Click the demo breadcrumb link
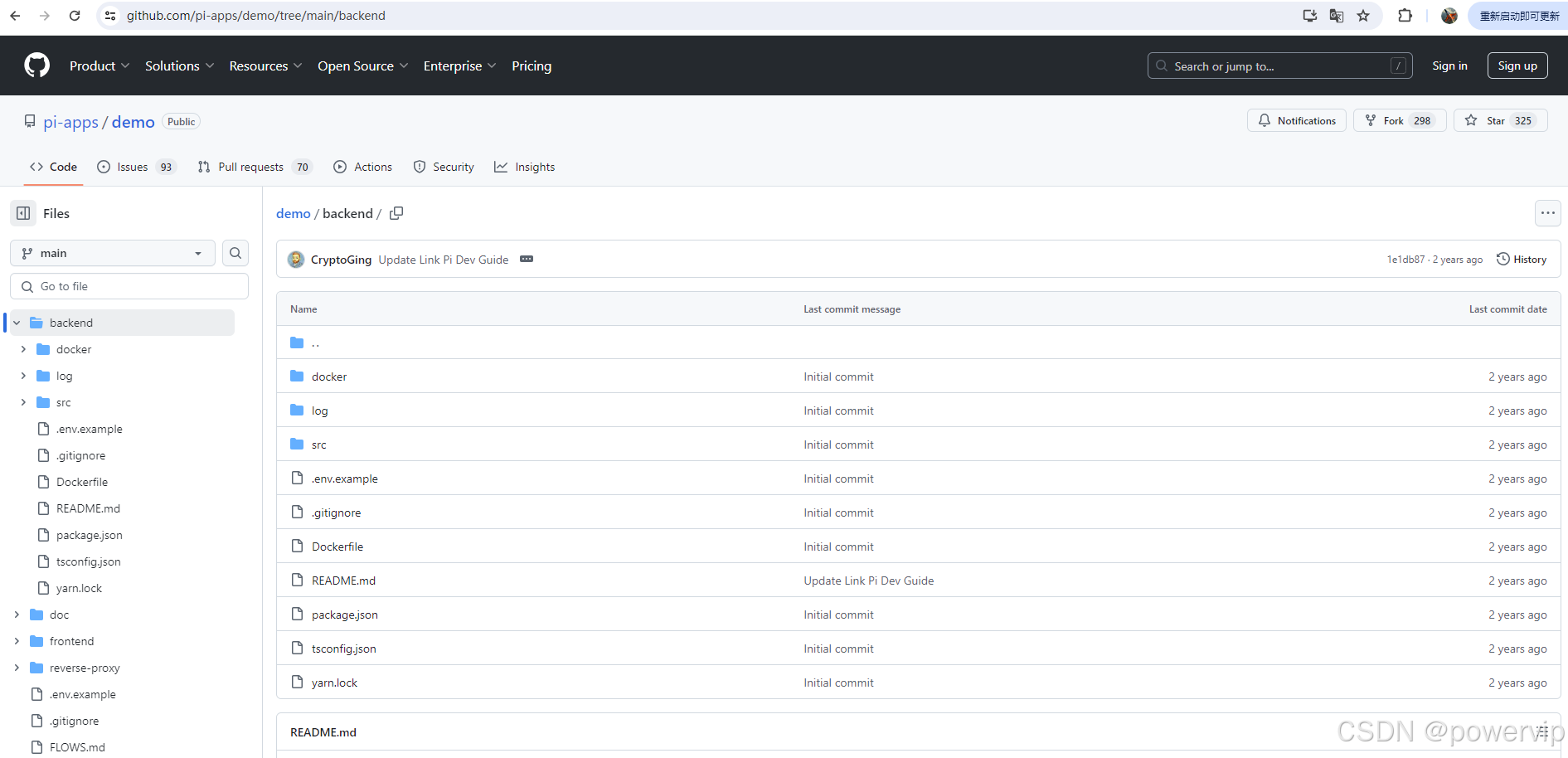Image resolution: width=1568 pixels, height=758 pixels. pos(294,213)
